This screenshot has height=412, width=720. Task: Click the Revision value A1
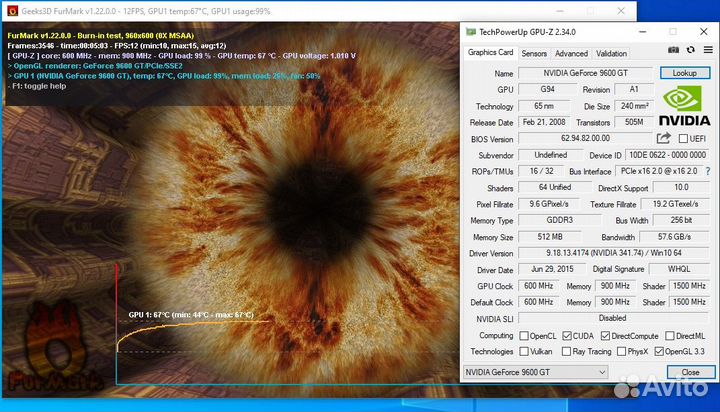pos(634,89)
